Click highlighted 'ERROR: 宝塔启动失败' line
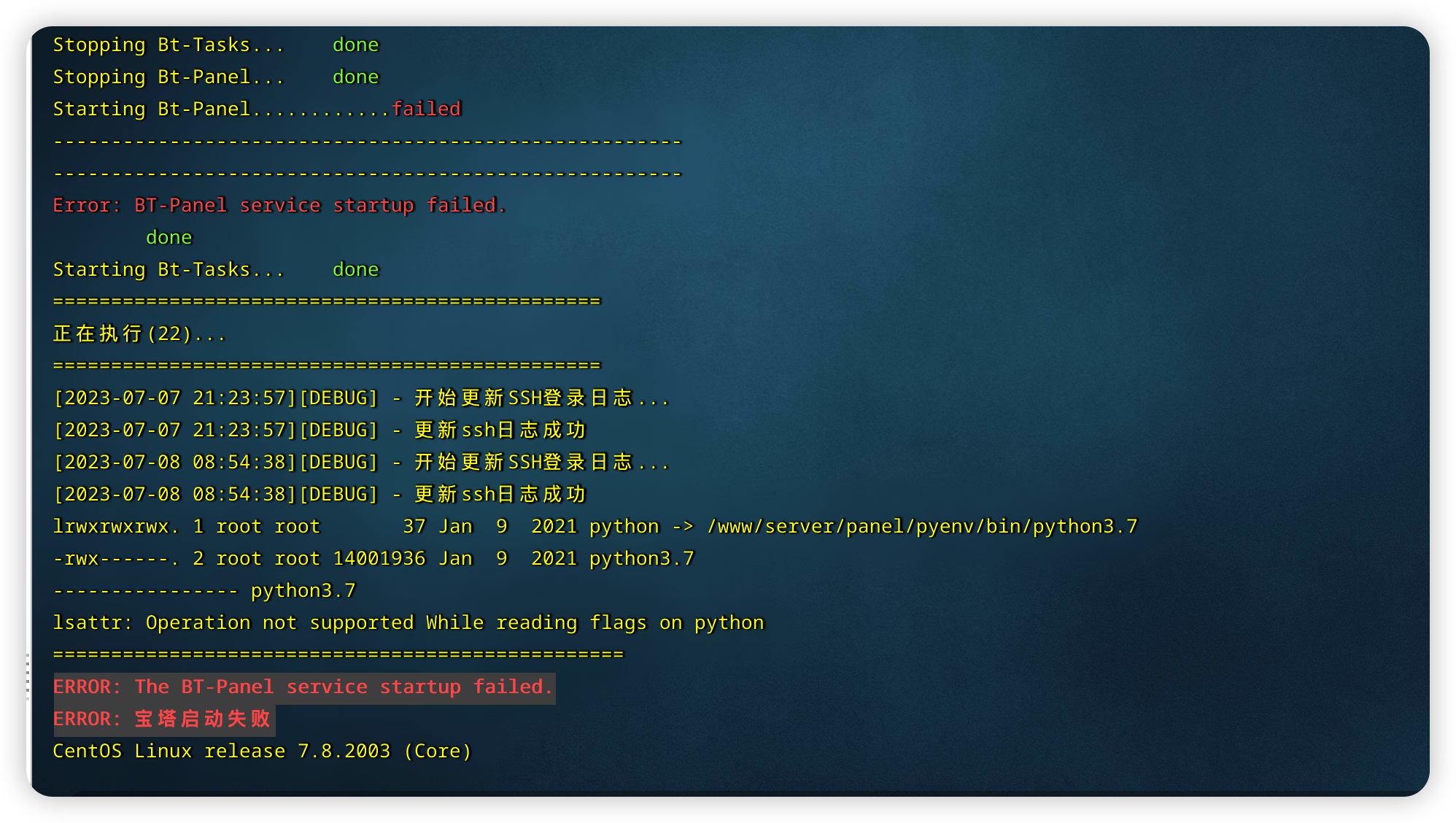Image resolution: width=1456 pixels, height=823 pixels. click(163, 719)
